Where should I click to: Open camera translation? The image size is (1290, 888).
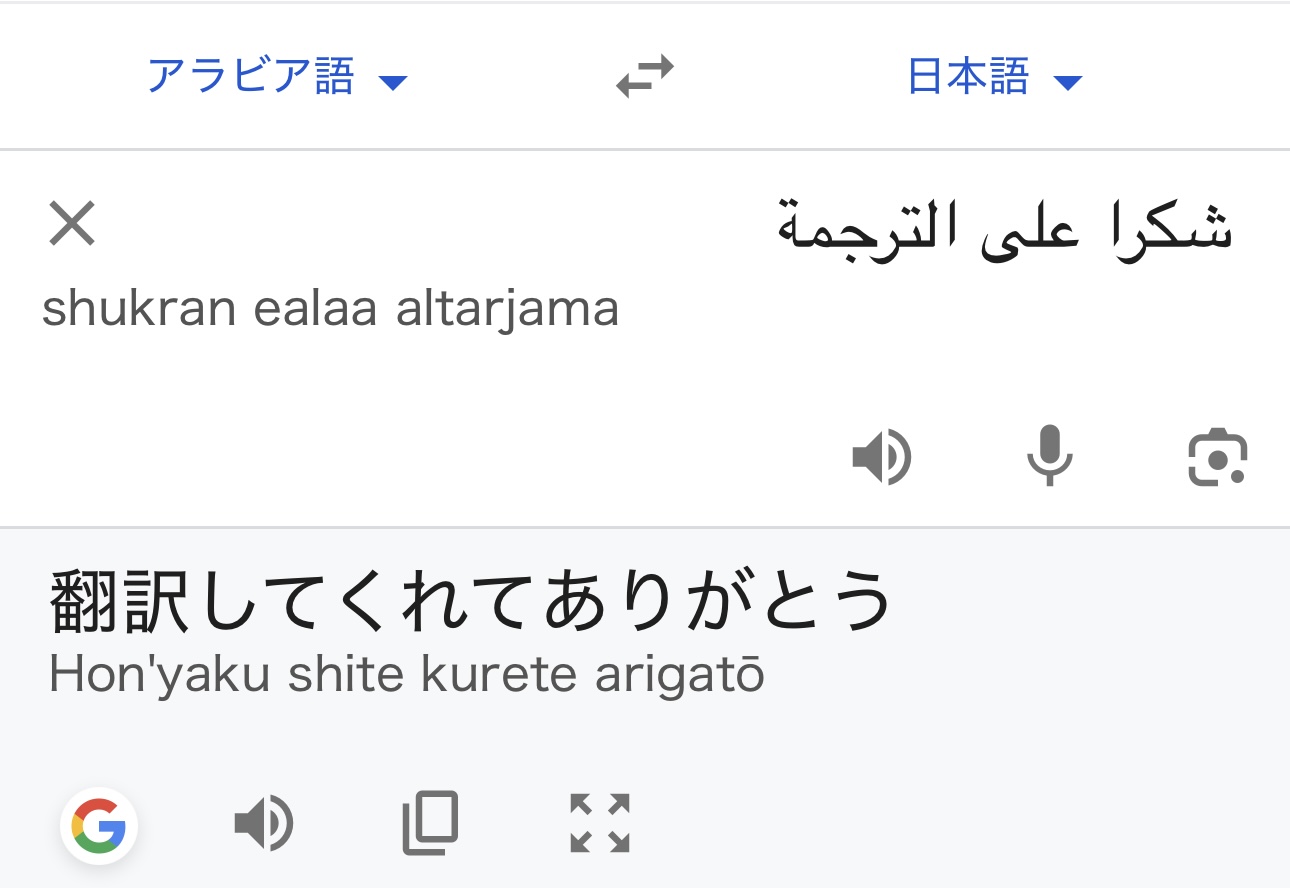tap(1217, 459)
